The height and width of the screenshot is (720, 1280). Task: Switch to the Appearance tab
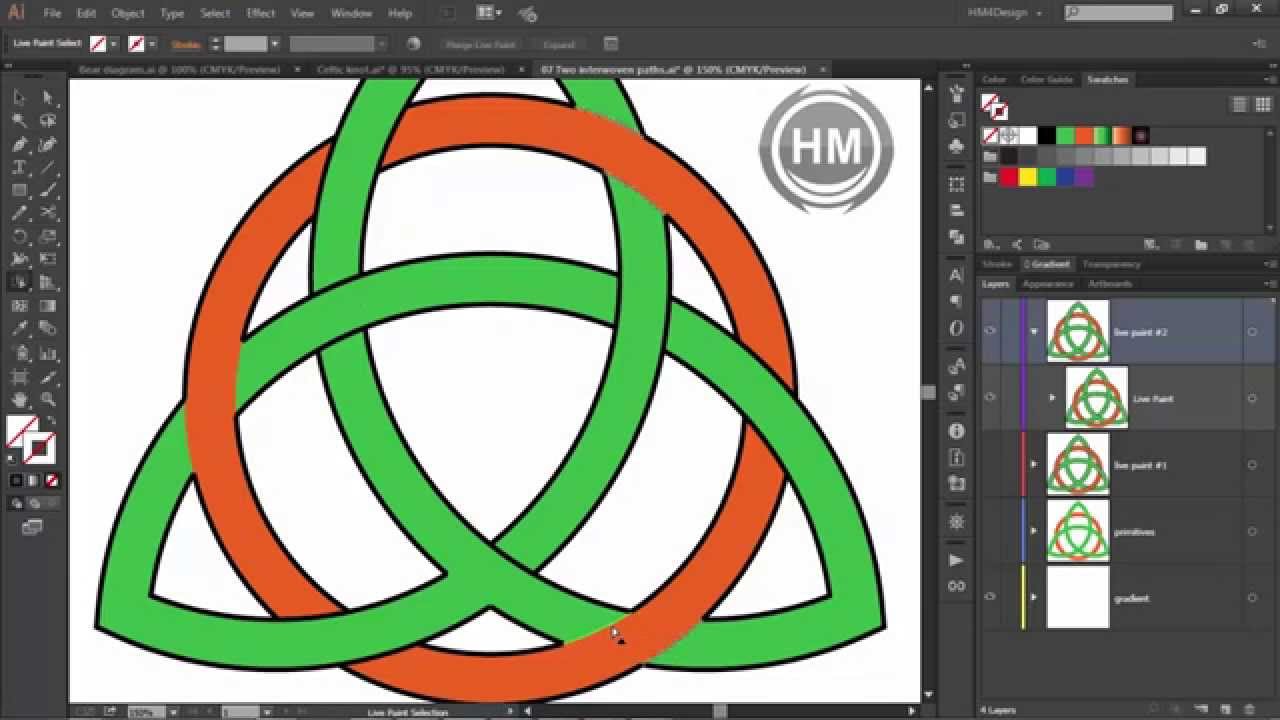[x=1047, y=284]
